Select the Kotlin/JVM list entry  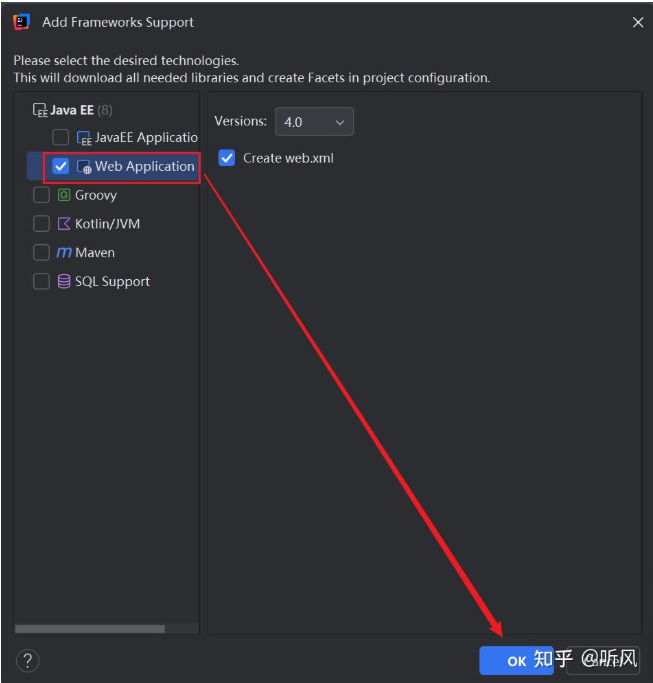107,224
